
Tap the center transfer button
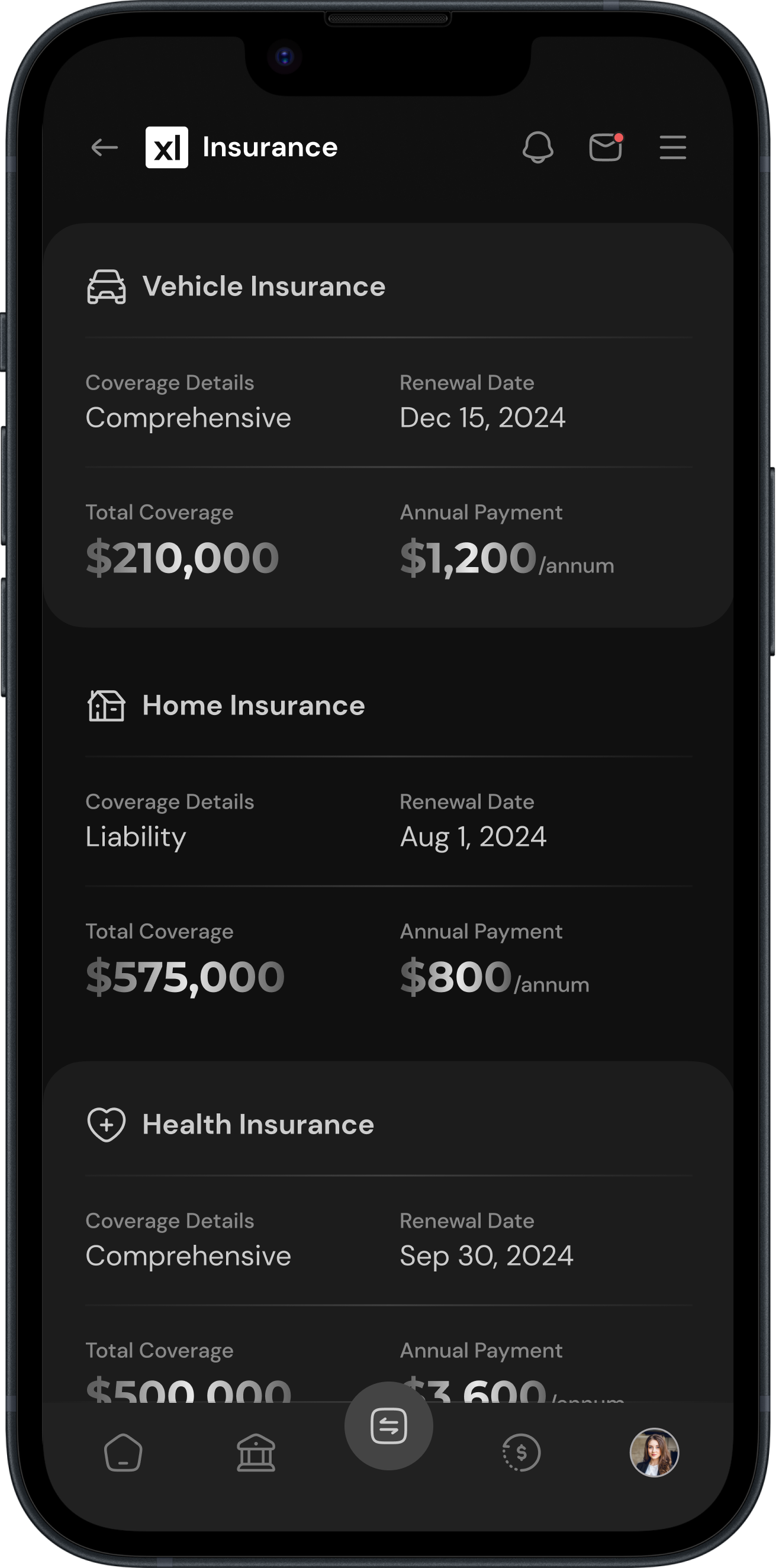coord(389,1425)
